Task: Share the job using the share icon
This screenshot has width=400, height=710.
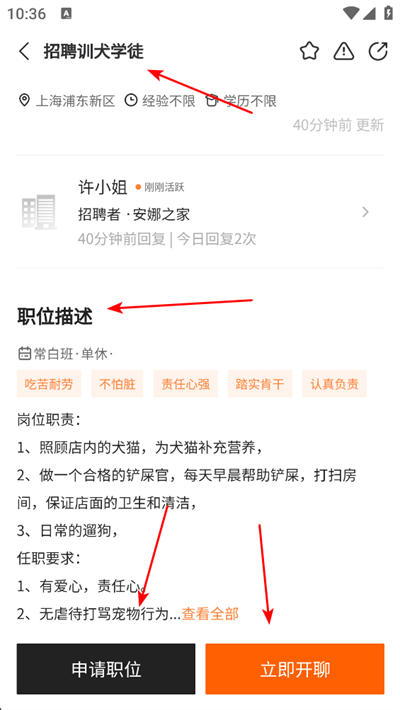Action: click(x=378, y=51)
